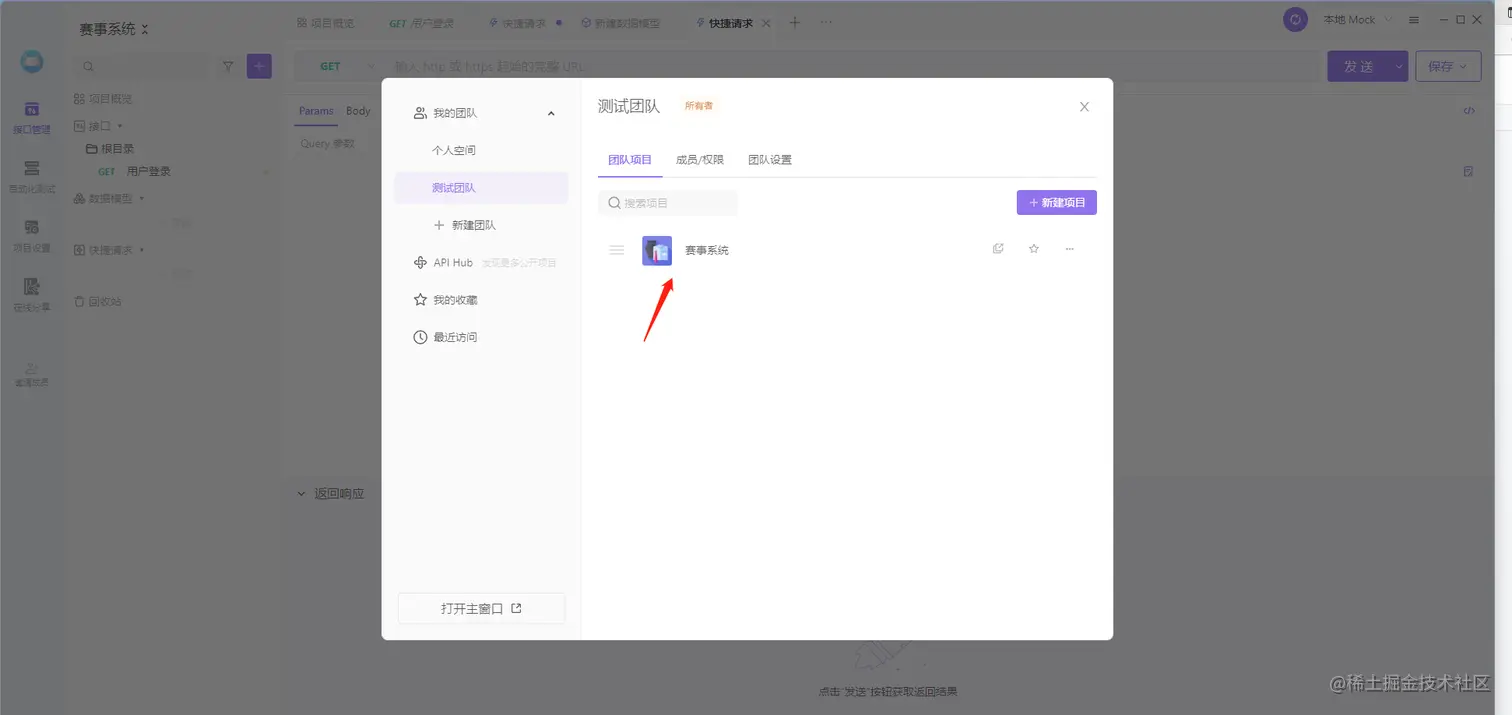
Task: Select the 根目录 folder in the tree
Action: point(111,149)
